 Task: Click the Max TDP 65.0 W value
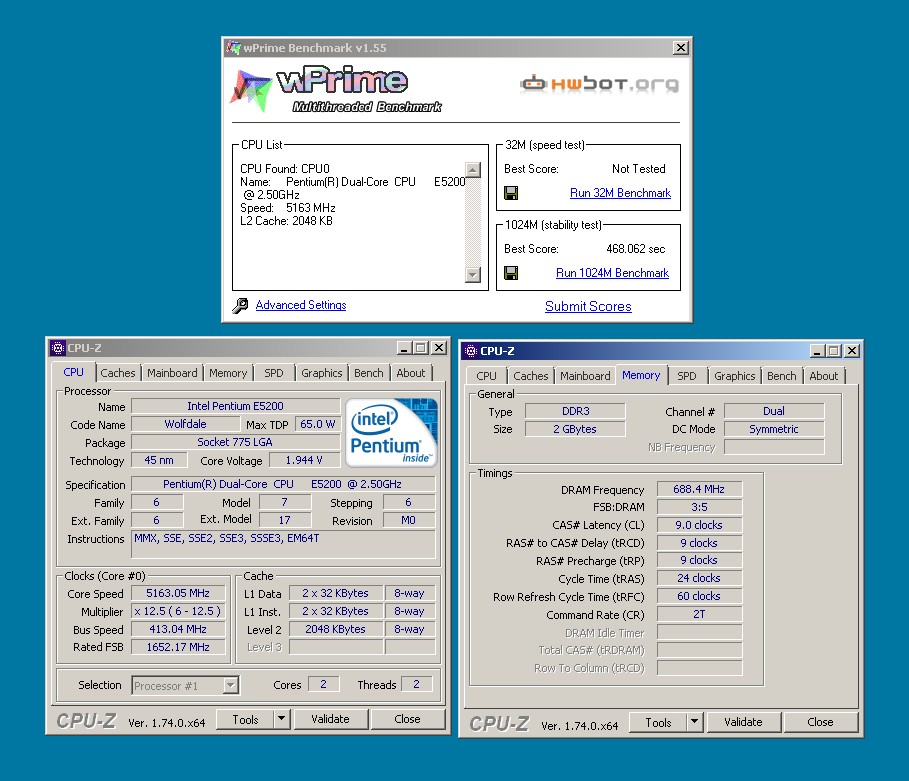(x=318, y=424)
